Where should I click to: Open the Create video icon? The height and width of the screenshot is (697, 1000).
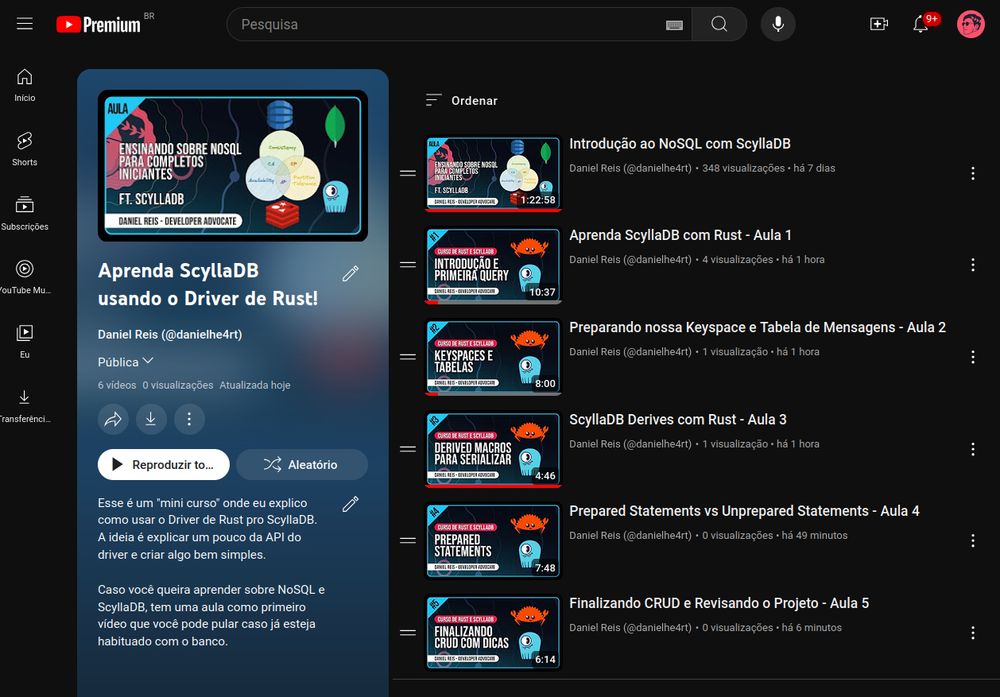point(879,24)
